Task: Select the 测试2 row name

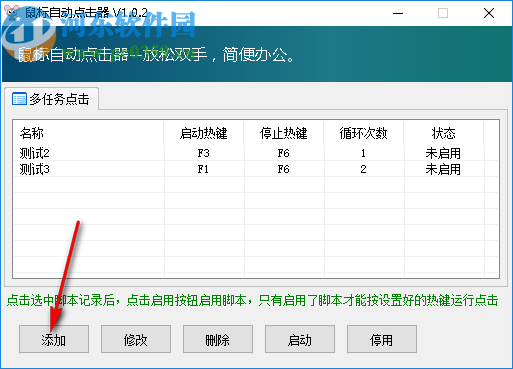Action: [x=34, y=153]
